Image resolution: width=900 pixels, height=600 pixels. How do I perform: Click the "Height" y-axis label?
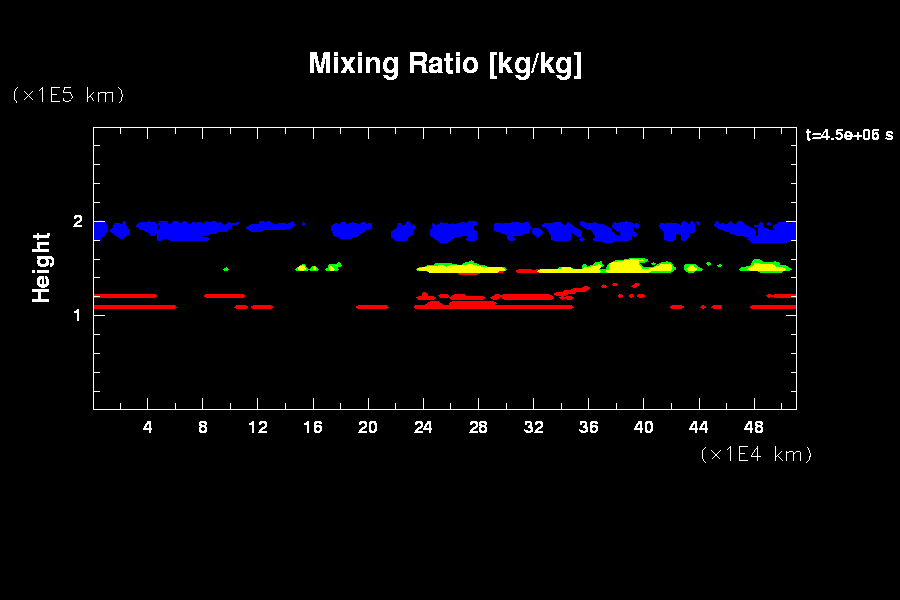tap(41, 267)
